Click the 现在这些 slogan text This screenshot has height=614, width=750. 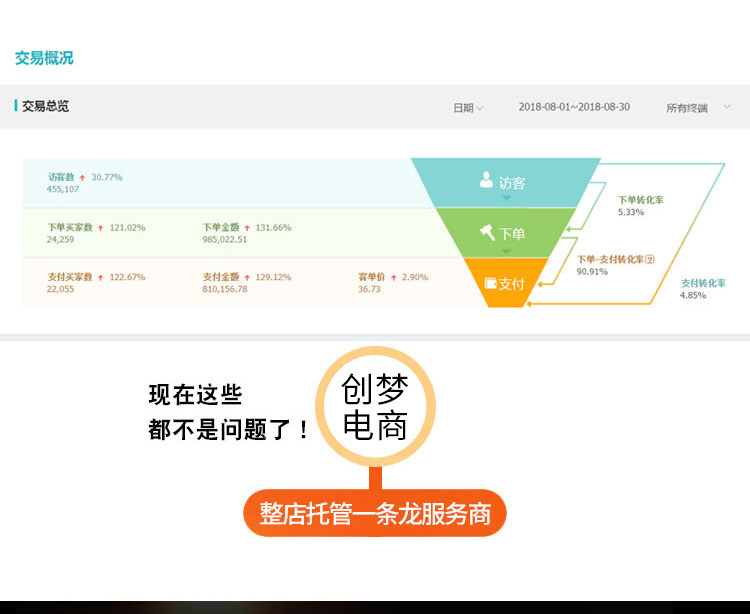click(x=195, y=395)
